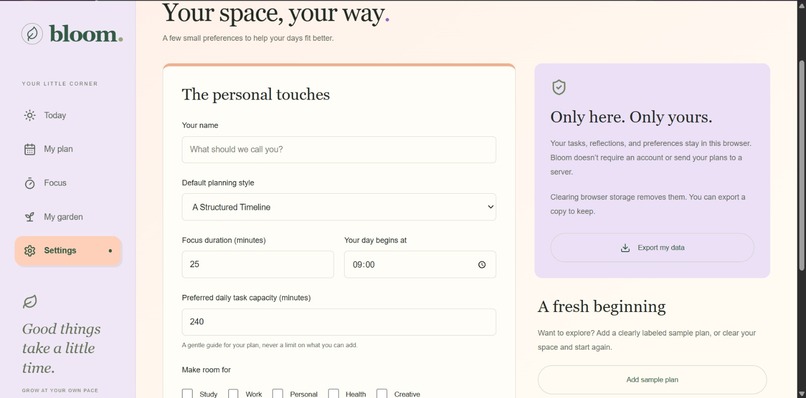The height and width of the screenshot is (398, 806).
Task: Click the Export my data button
Action: pos(652,248)
